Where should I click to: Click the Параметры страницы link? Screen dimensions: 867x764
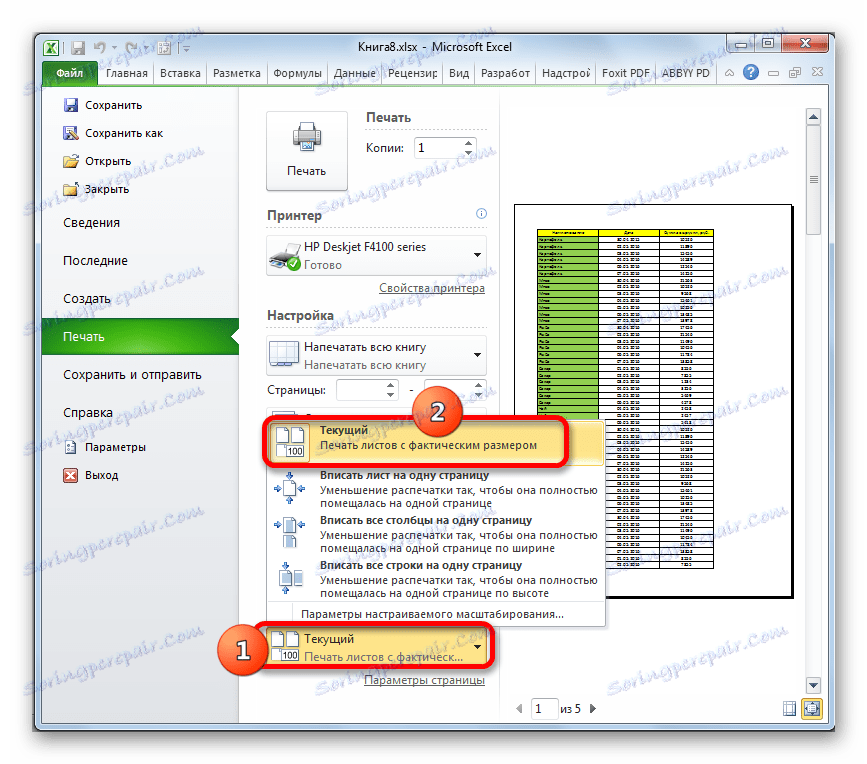[x=424, y=681]
